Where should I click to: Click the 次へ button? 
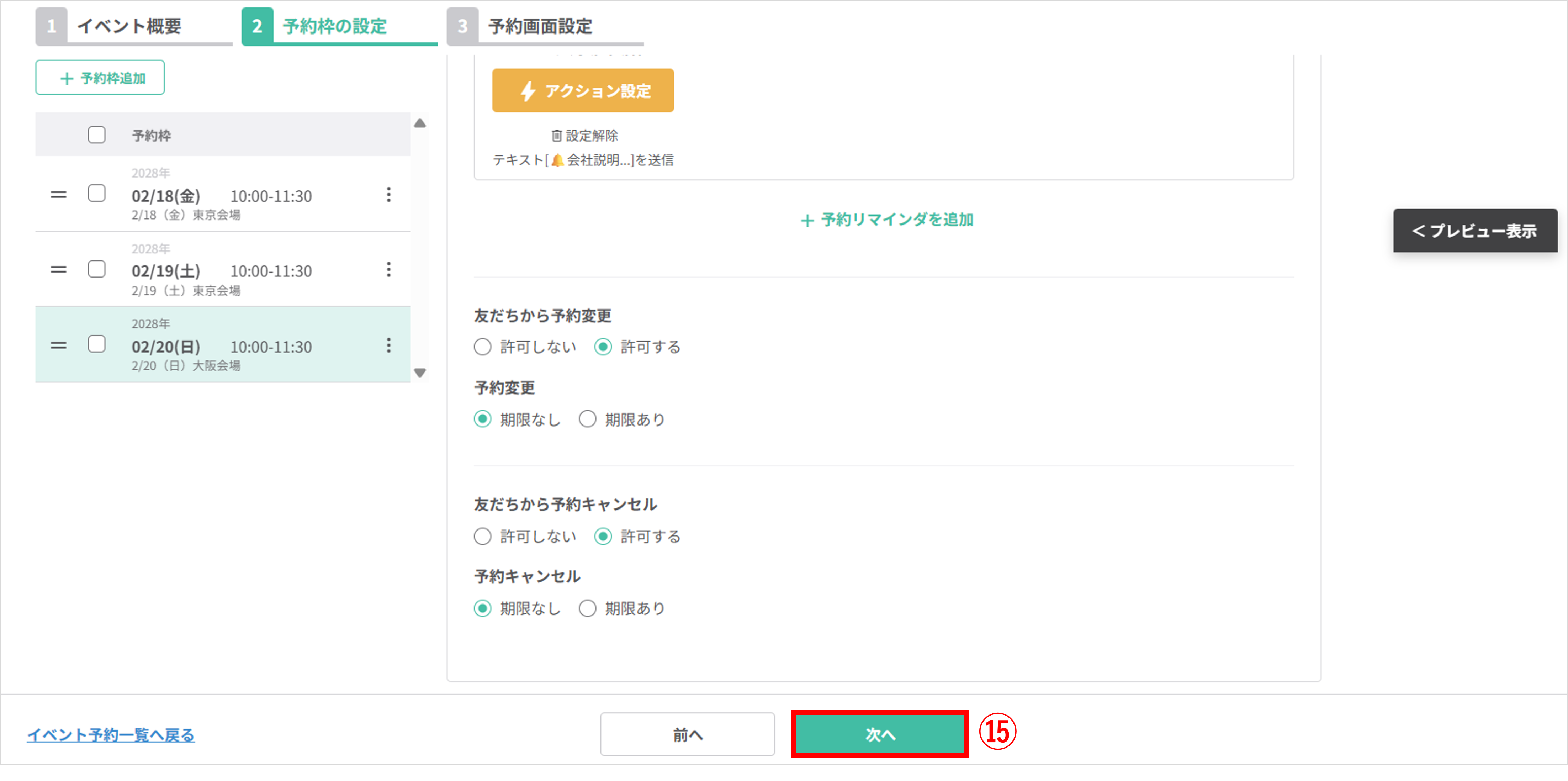point(880,735)
